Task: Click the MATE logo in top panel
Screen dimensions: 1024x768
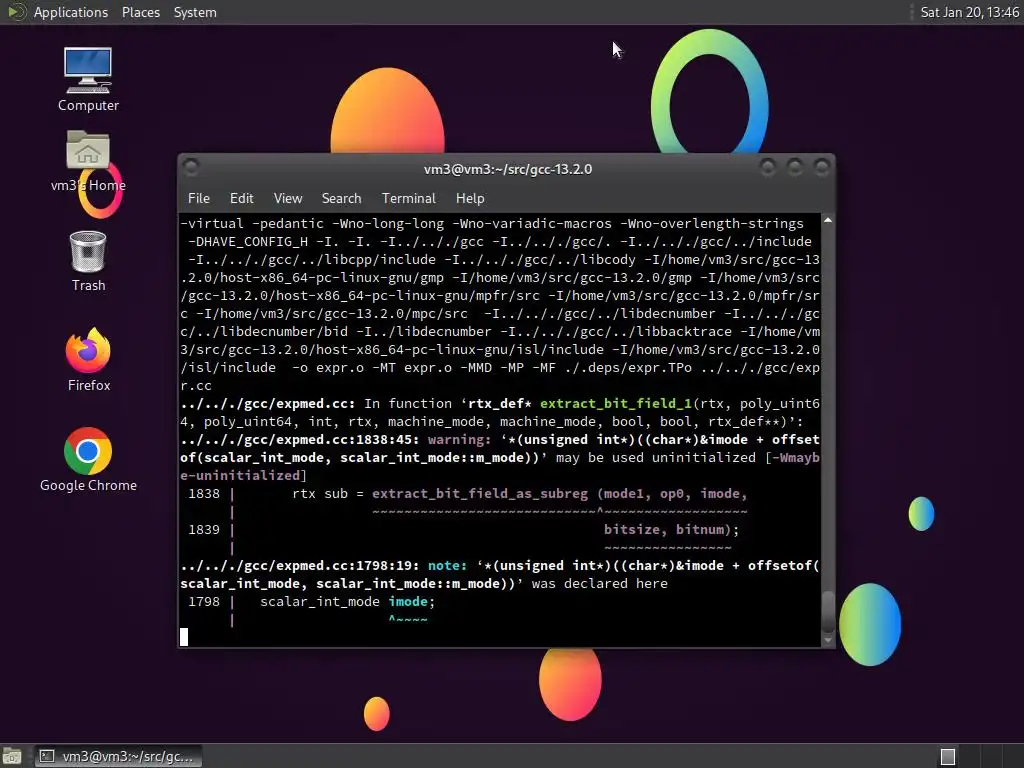Action: click(x=16, y=12)
